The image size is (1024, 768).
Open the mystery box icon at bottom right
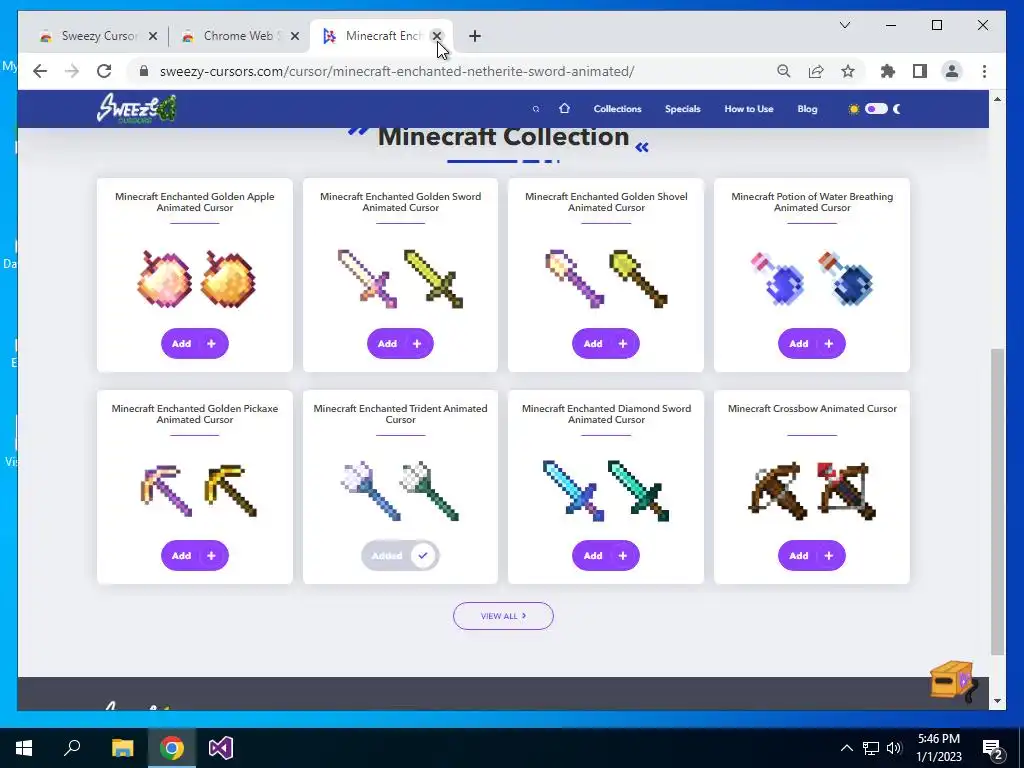[954, 682]
